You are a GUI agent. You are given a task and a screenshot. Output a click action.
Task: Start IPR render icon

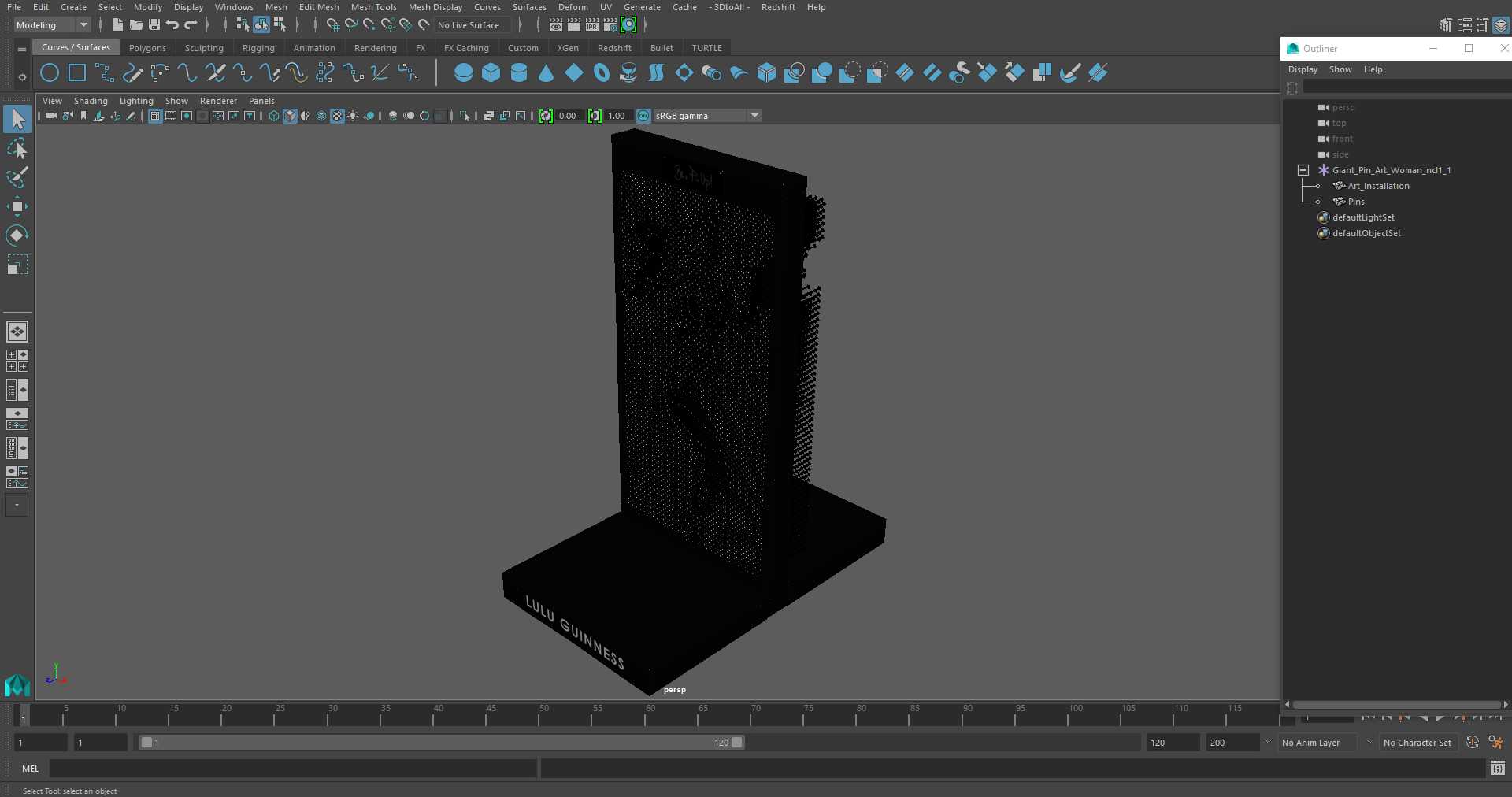pos(592,25)
